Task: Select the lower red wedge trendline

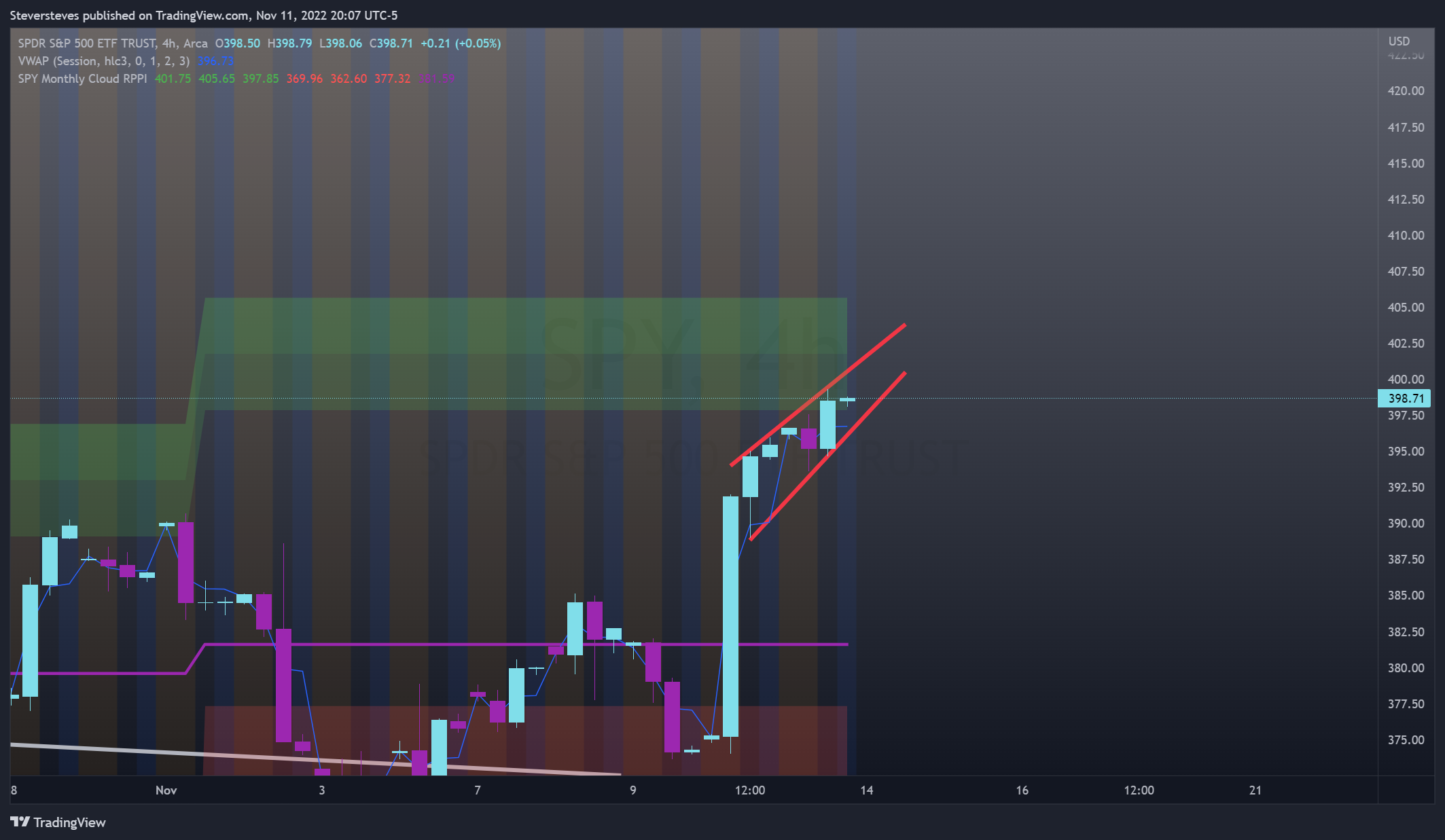Action: pos(827,456)
